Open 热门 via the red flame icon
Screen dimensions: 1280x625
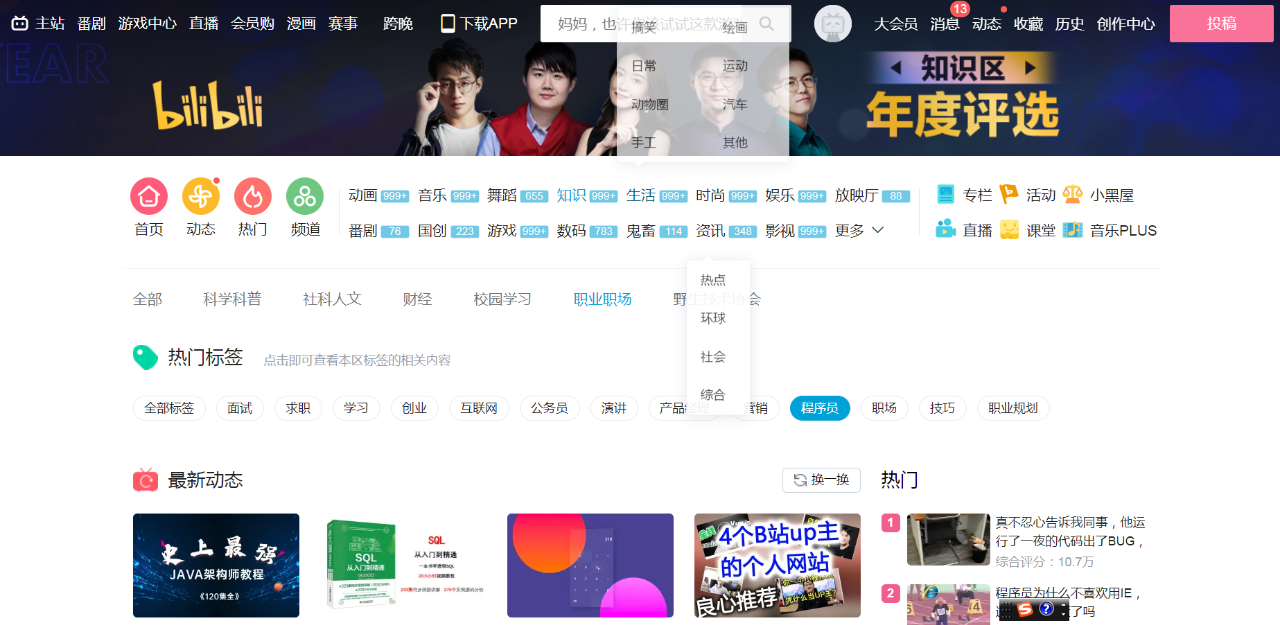pos(253,196)
